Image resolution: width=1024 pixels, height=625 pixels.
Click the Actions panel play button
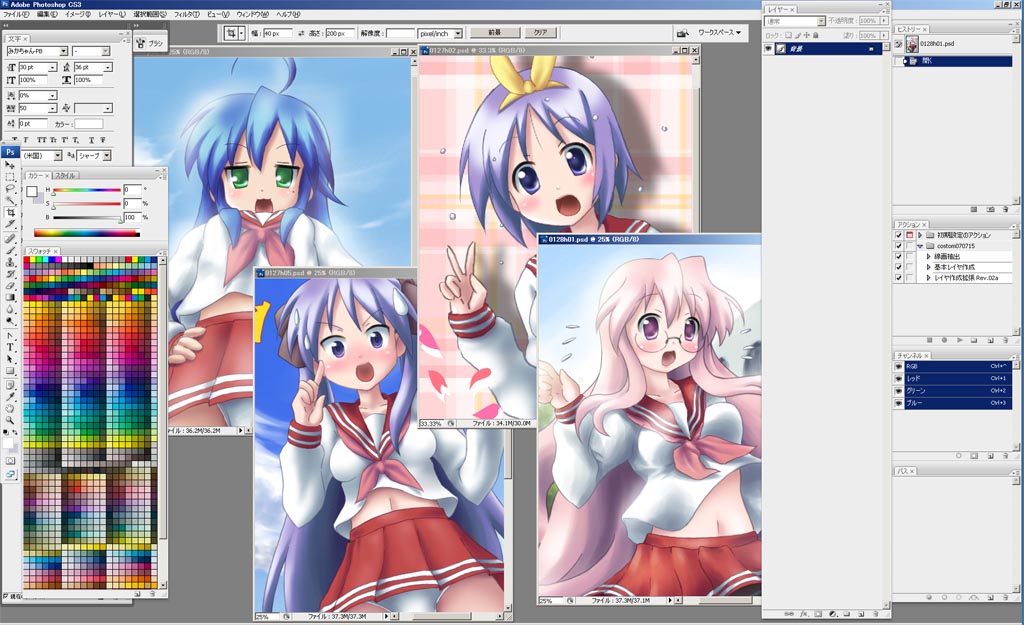959,340
